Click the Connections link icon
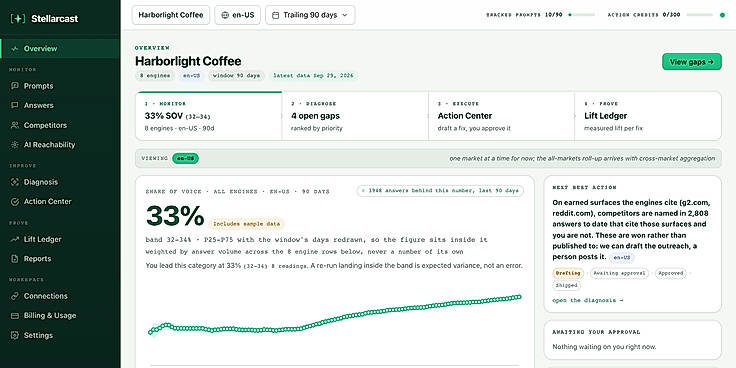The height and width of the screenshot is (368, 736). point(15,296)
